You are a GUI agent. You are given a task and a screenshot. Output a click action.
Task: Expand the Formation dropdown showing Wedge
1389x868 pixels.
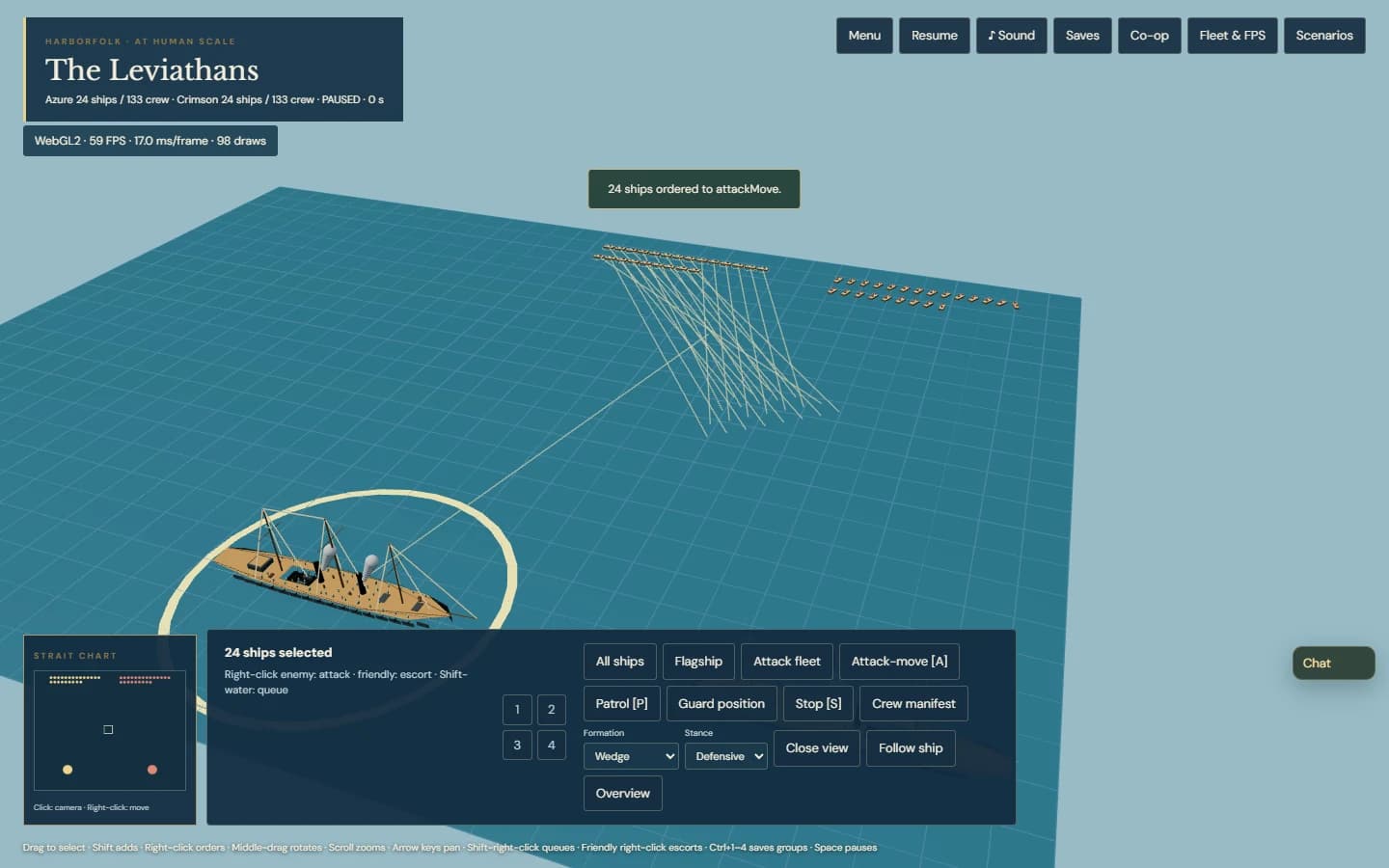[631, 756]
